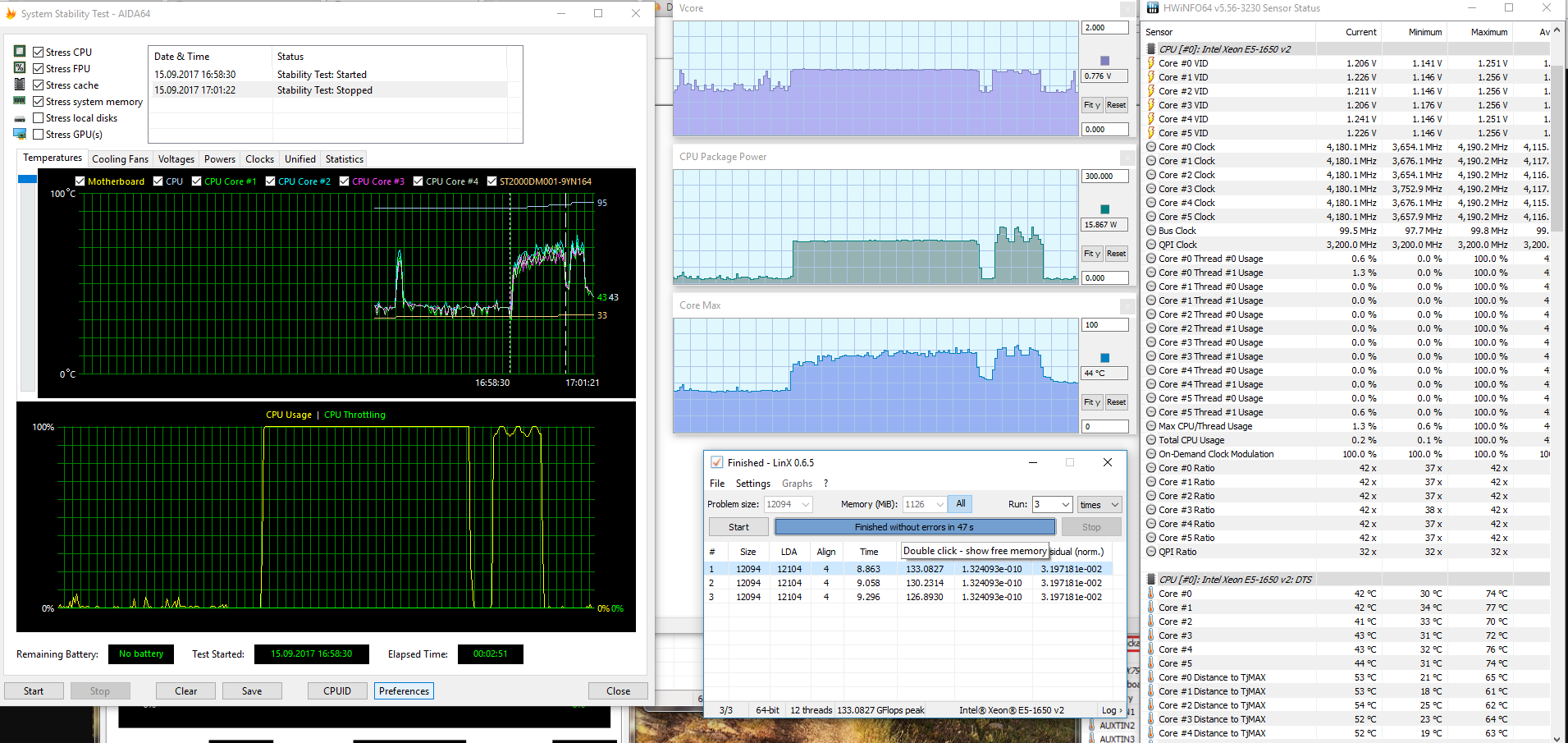Click the thermometer icon next to Core #0 temperature
This screenshot has height=743, width=1568.
pos(1151,594)
